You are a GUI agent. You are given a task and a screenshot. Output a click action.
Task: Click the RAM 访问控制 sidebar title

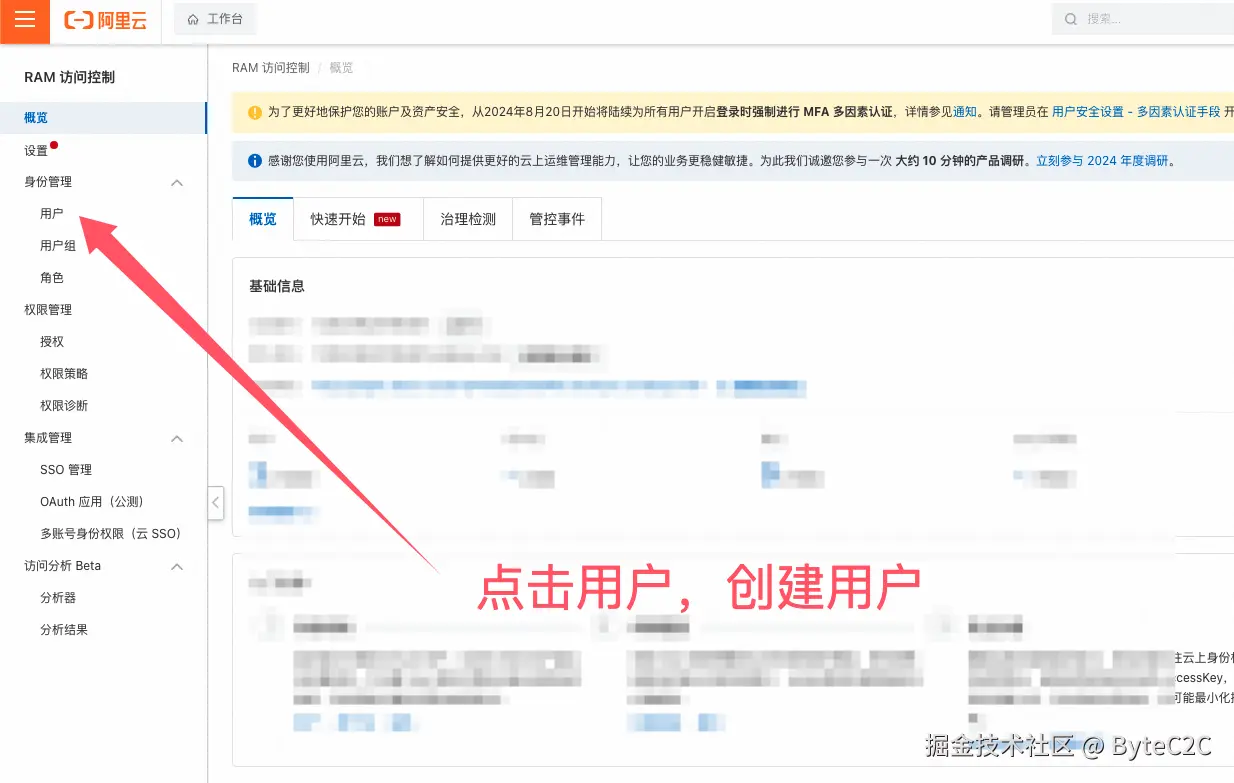tap(70, 77)
